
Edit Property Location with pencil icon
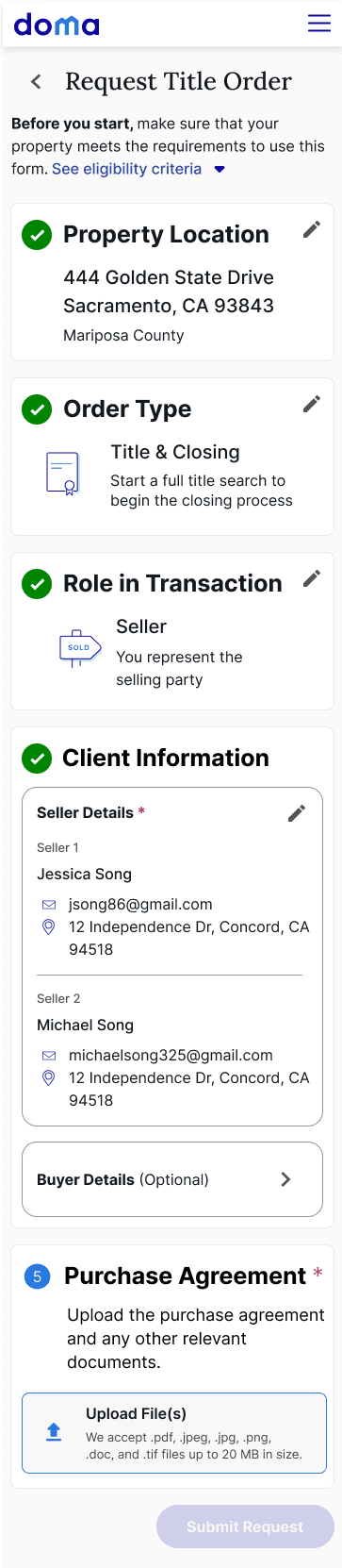312,229
